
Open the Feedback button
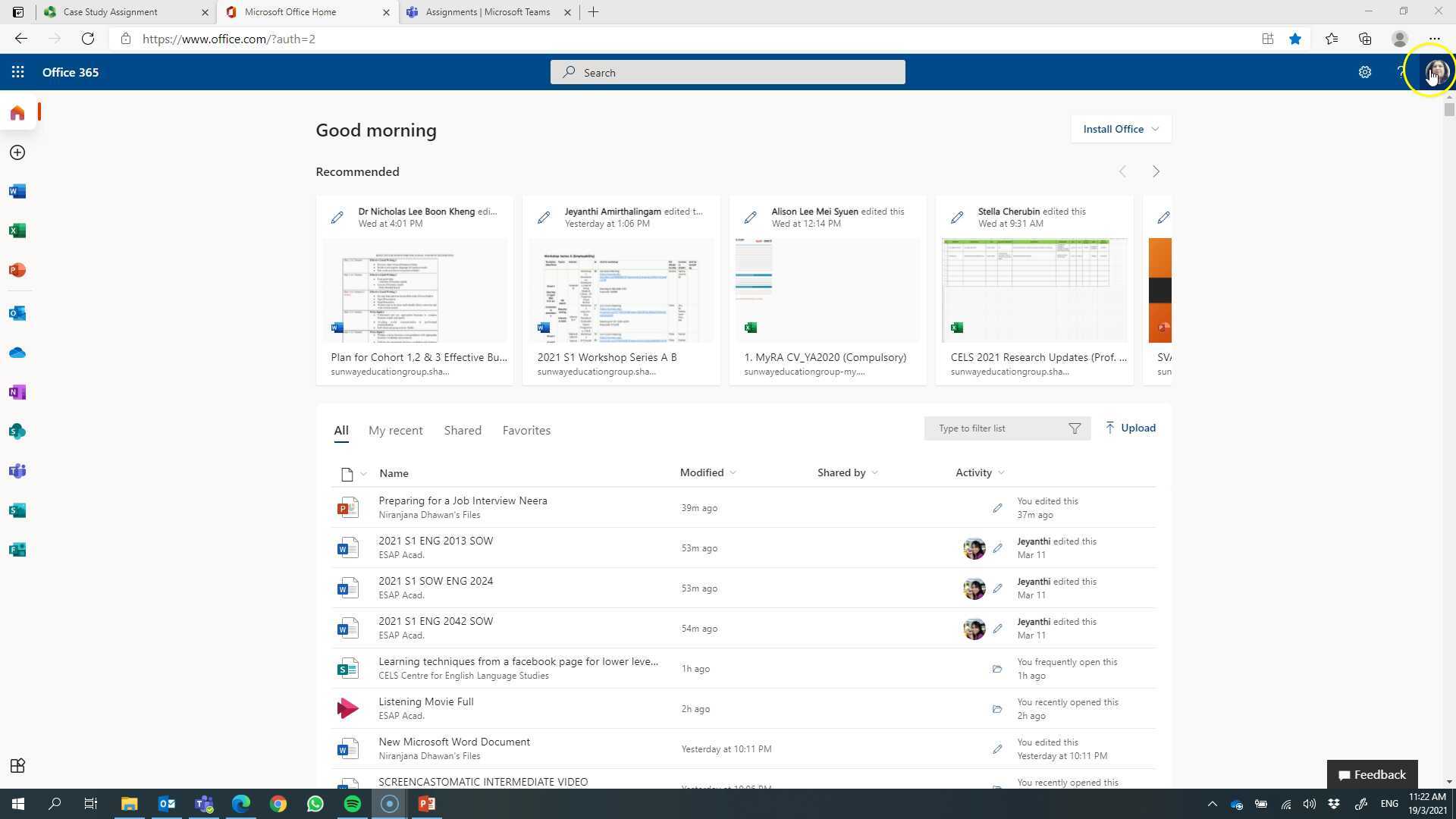pyautogui.click(x=1372, y=774)
